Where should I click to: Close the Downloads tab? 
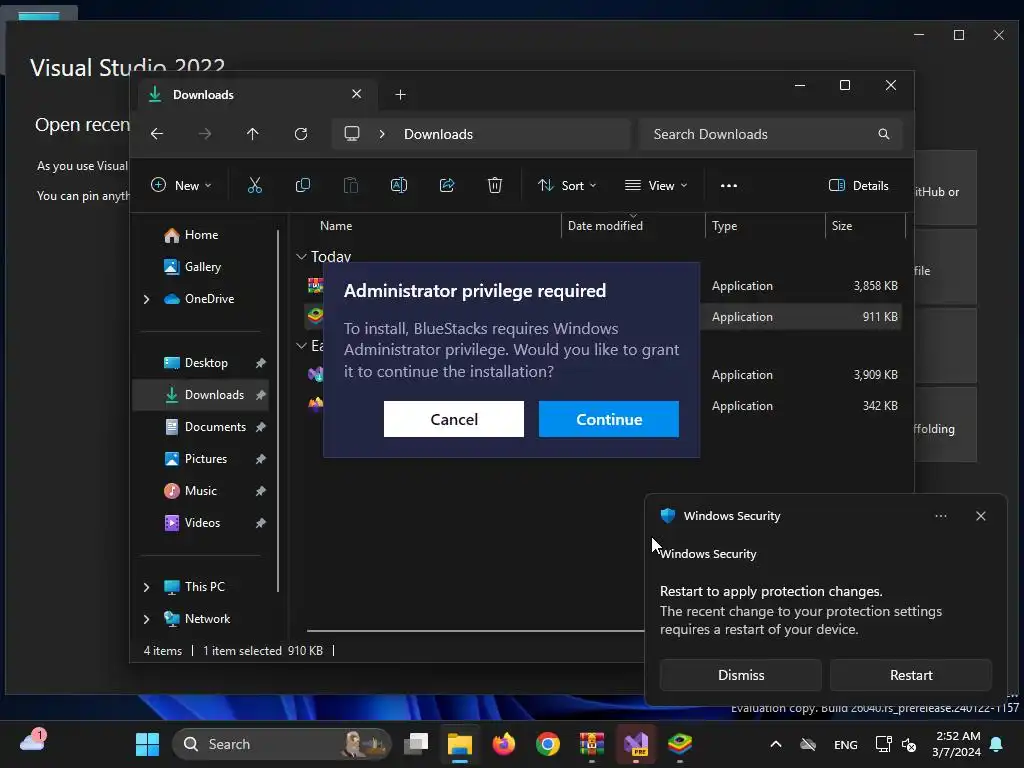click(357, 94)
